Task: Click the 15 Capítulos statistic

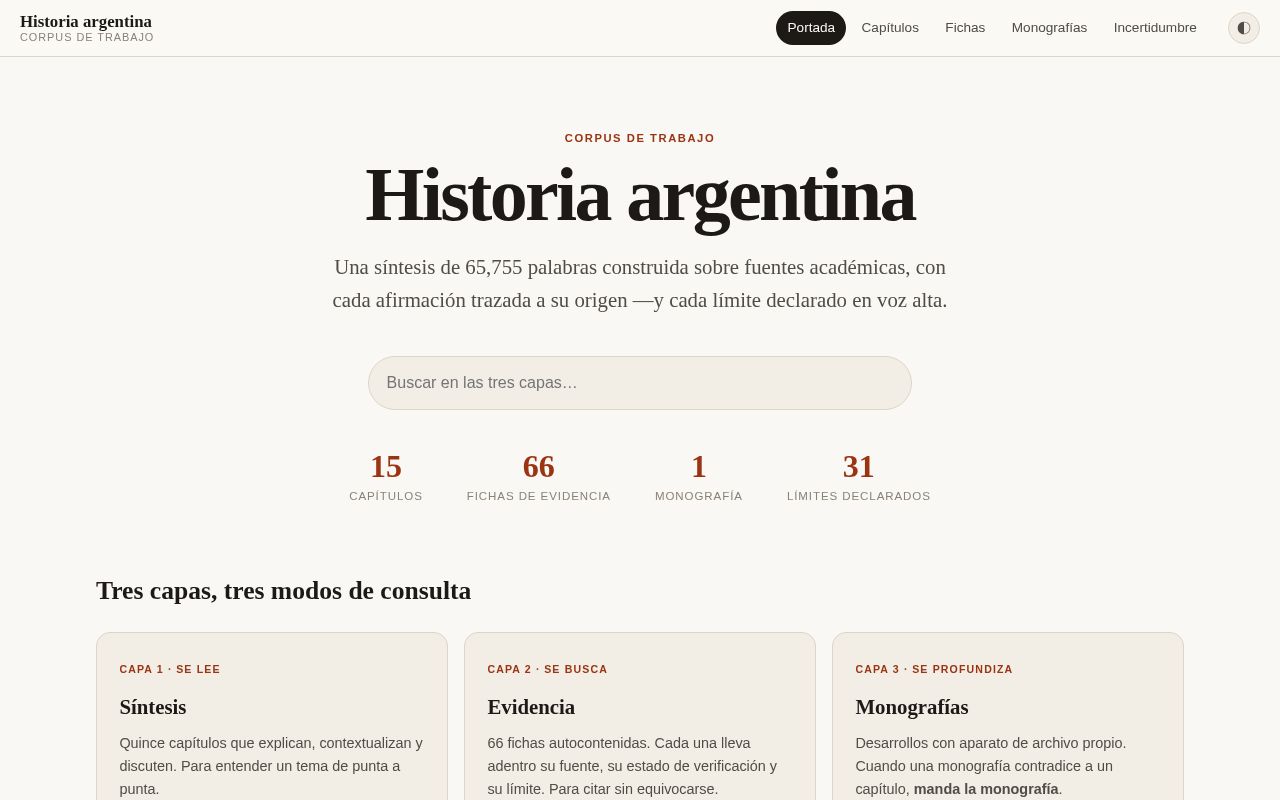Action: click(386, 476)
